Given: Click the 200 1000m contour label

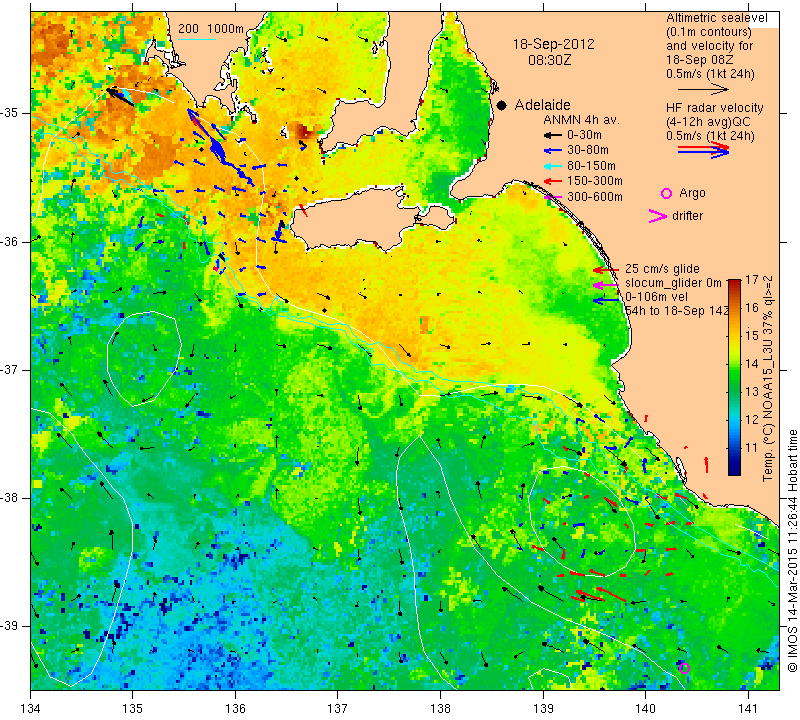Looking at the screenshot, I should 211,29.
